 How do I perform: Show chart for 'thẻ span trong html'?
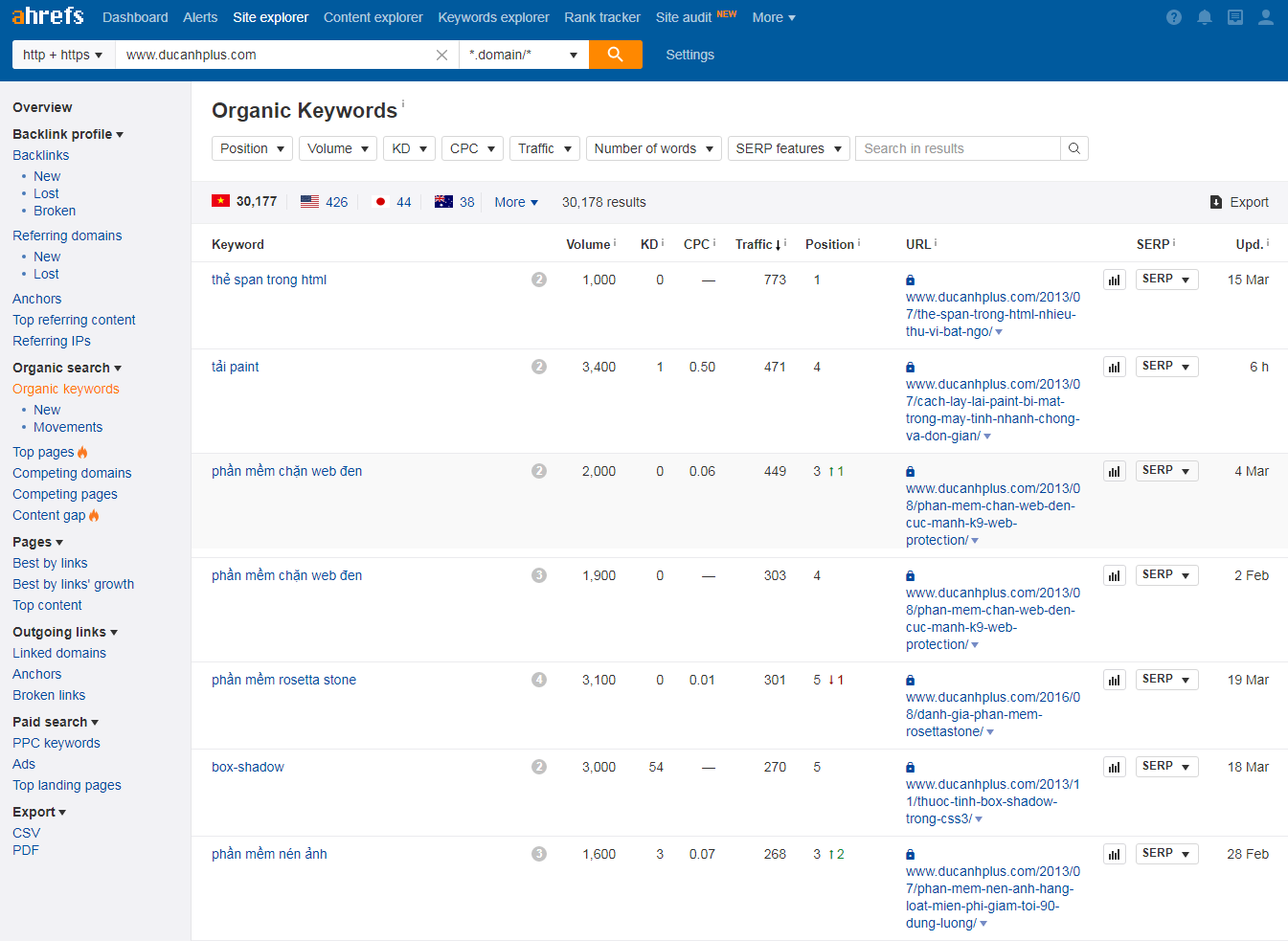pyautogui.click(x=1114, y=280)
